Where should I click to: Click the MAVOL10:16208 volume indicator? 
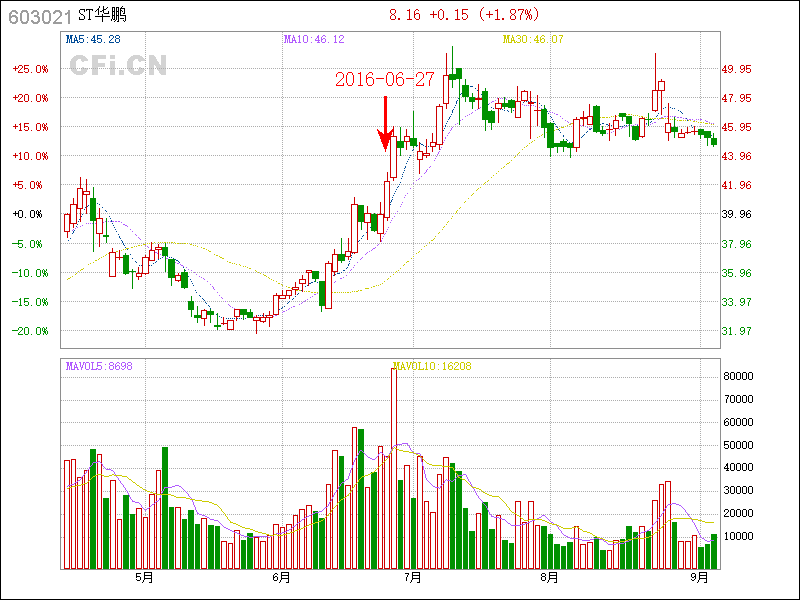pyautogui.click(x=433, y=366)
